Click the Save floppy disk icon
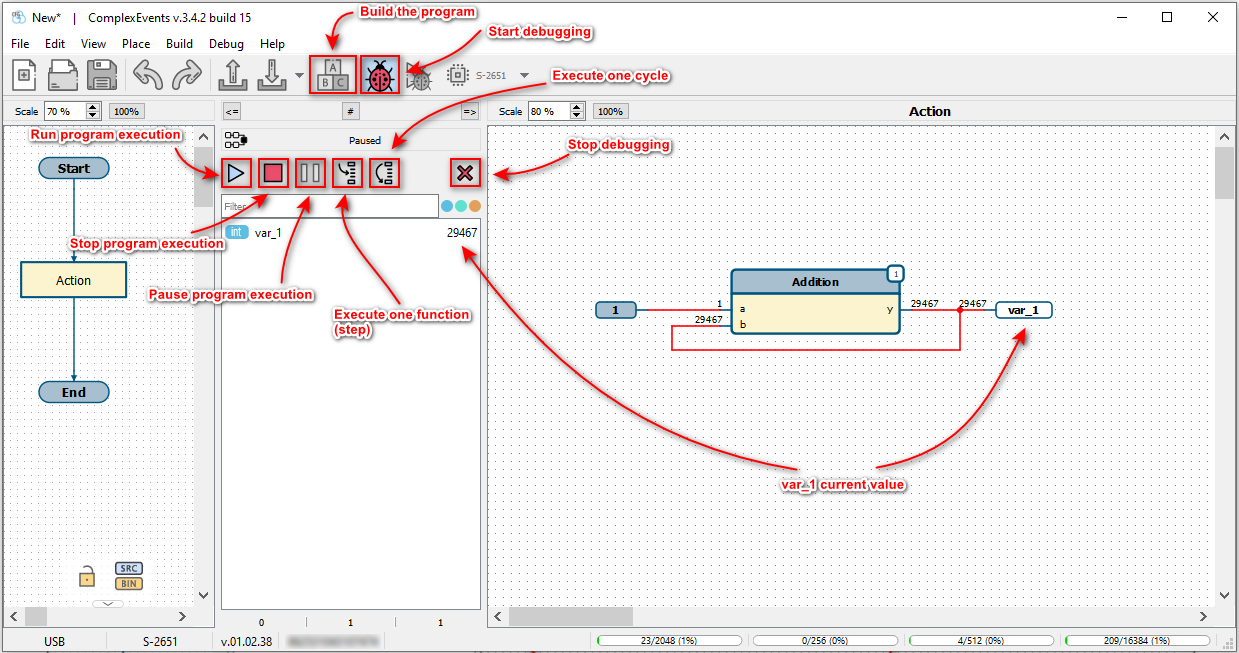This screenshot has height=653, width=1239. point(101,75)
